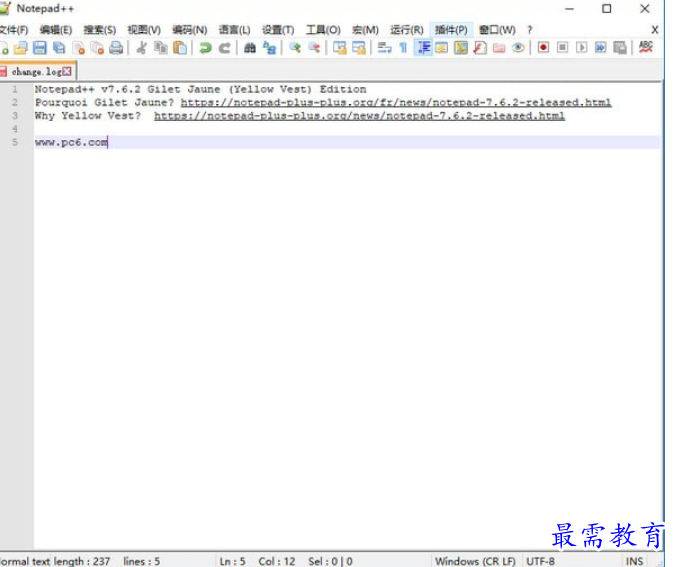The image size is (673, 567).
Task: Toggle the INS insert mode indicator
Action: pos(634,561)
